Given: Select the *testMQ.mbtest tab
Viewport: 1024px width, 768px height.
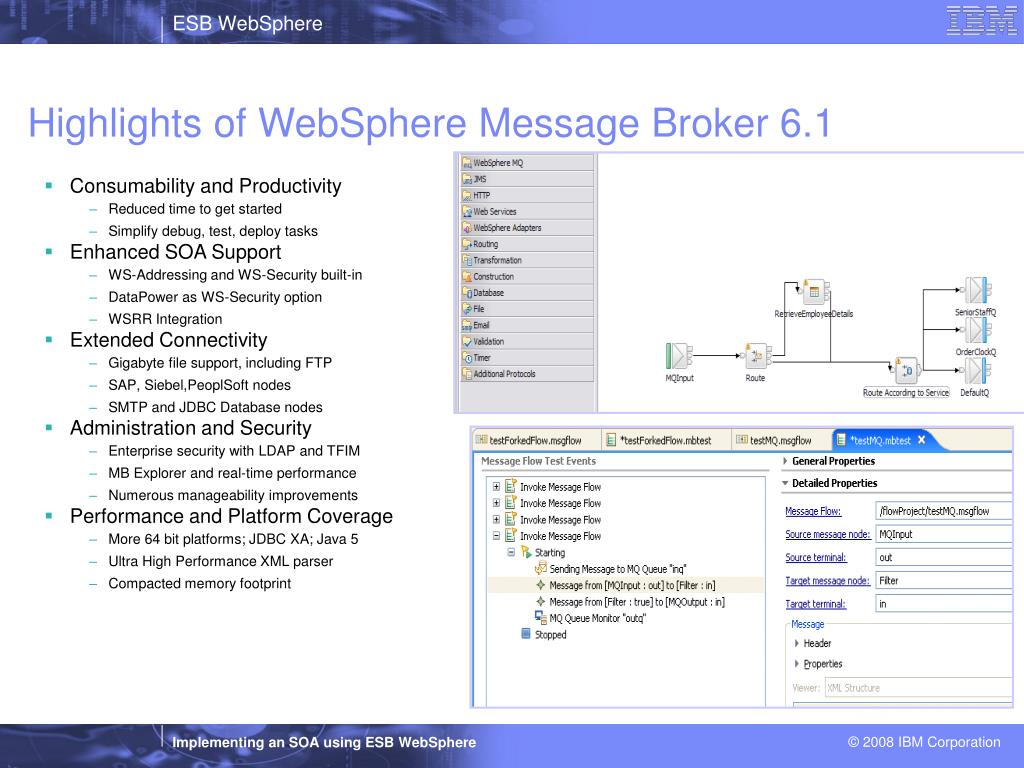Looking at the screenshot, I should (x=880, y=440).
